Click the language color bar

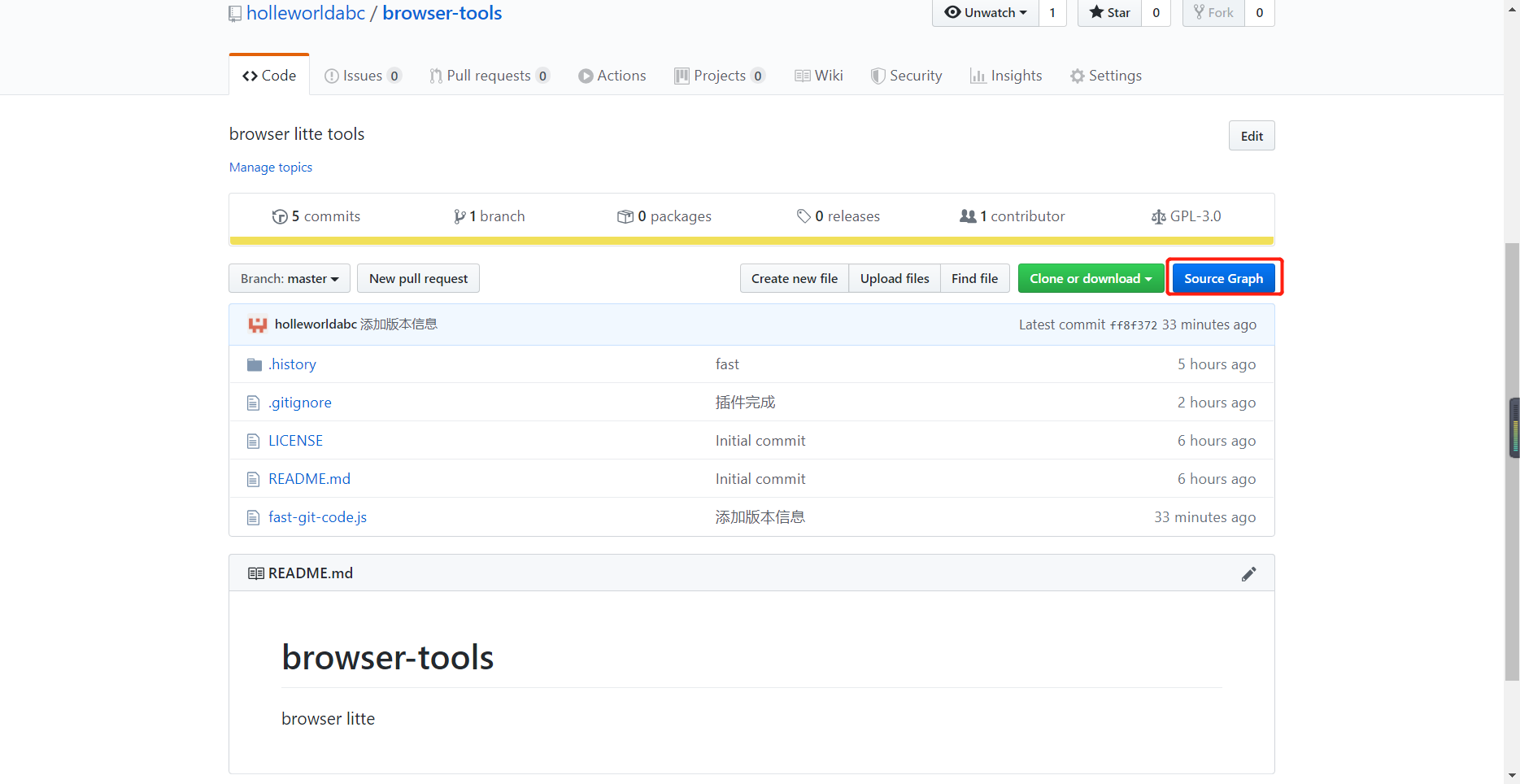(x=751, y=241)
